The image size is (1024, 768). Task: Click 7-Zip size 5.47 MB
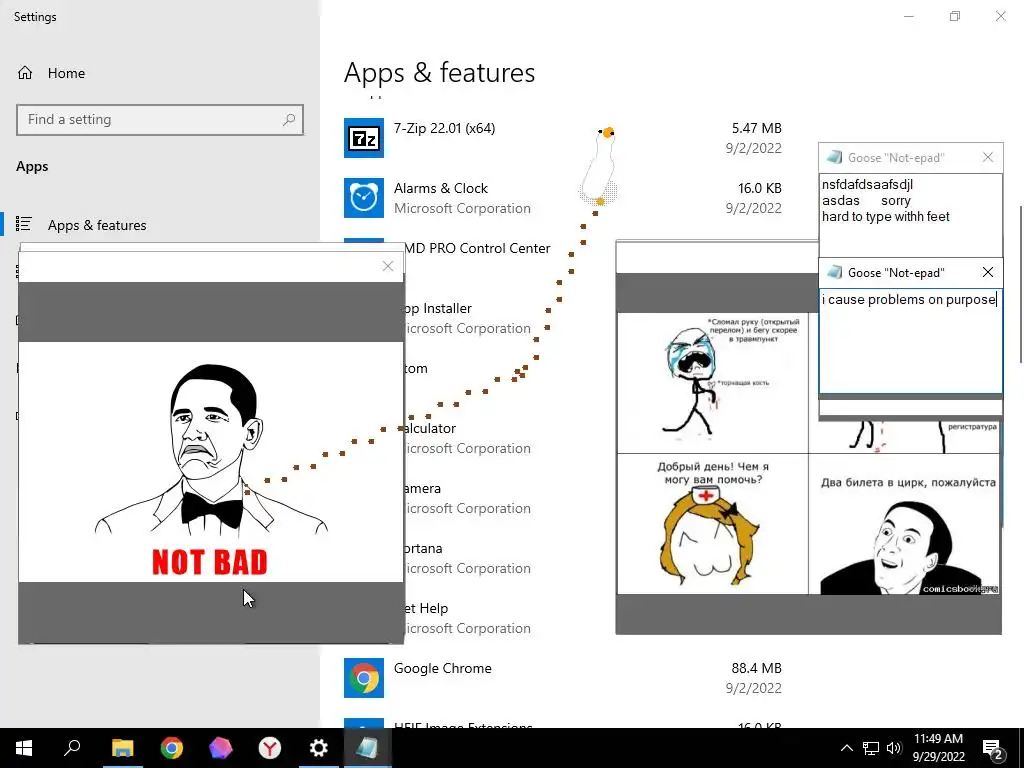click(756, 129)
